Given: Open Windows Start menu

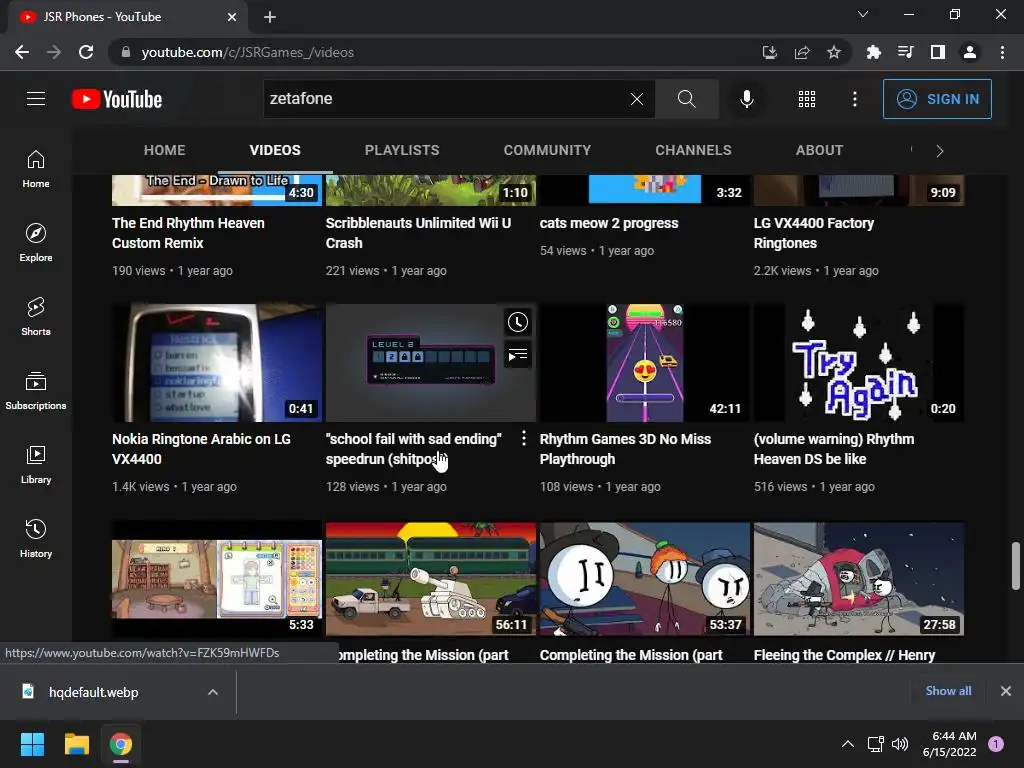Looking at the screenshot, I should [32, 744].
